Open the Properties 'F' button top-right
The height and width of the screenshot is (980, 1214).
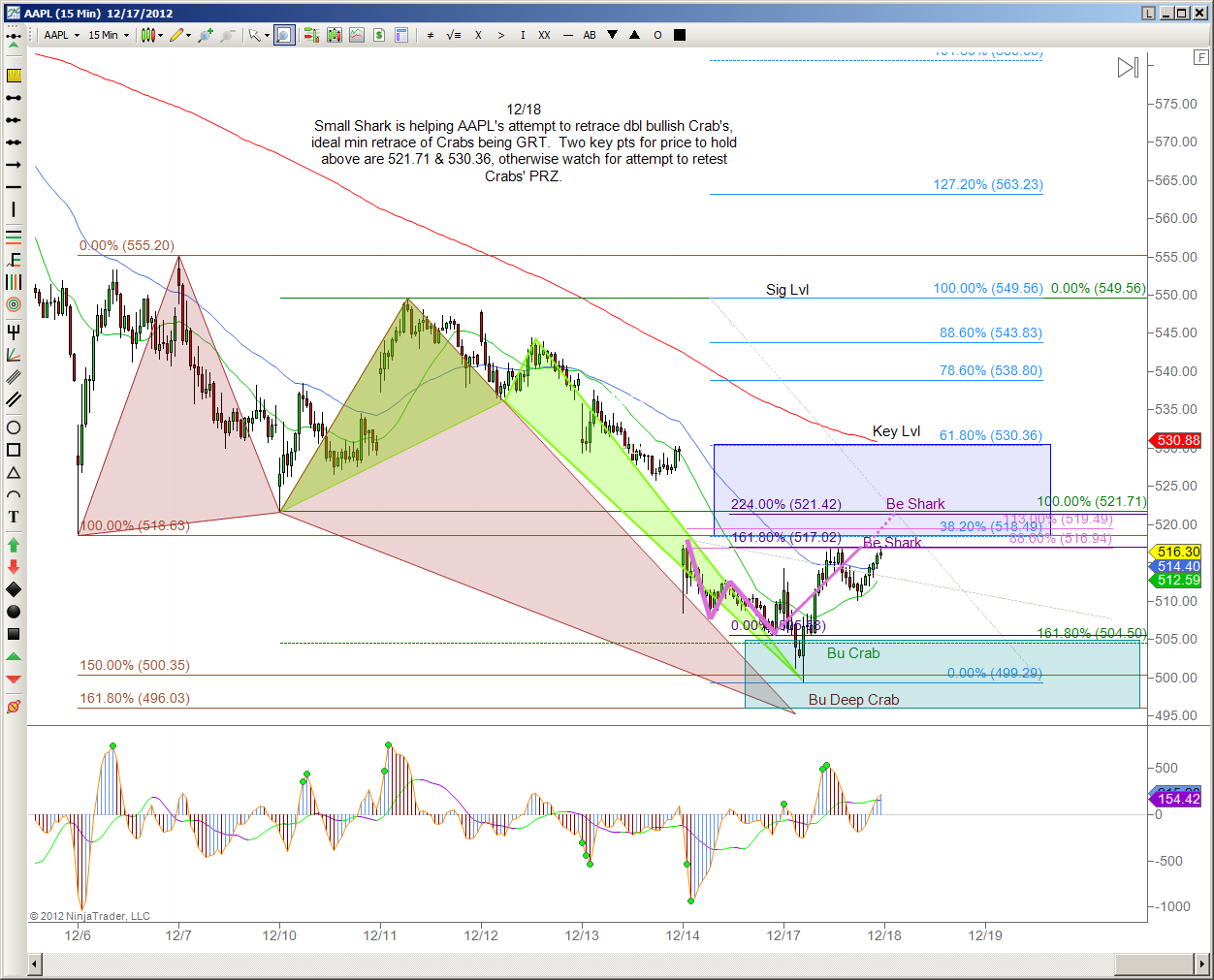click(1201, 58)
